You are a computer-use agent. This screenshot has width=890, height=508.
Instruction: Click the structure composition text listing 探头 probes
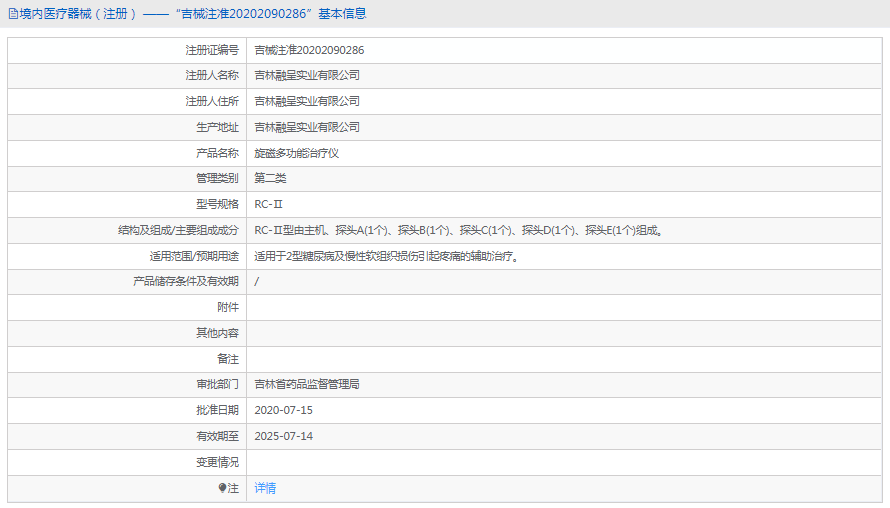459,230
